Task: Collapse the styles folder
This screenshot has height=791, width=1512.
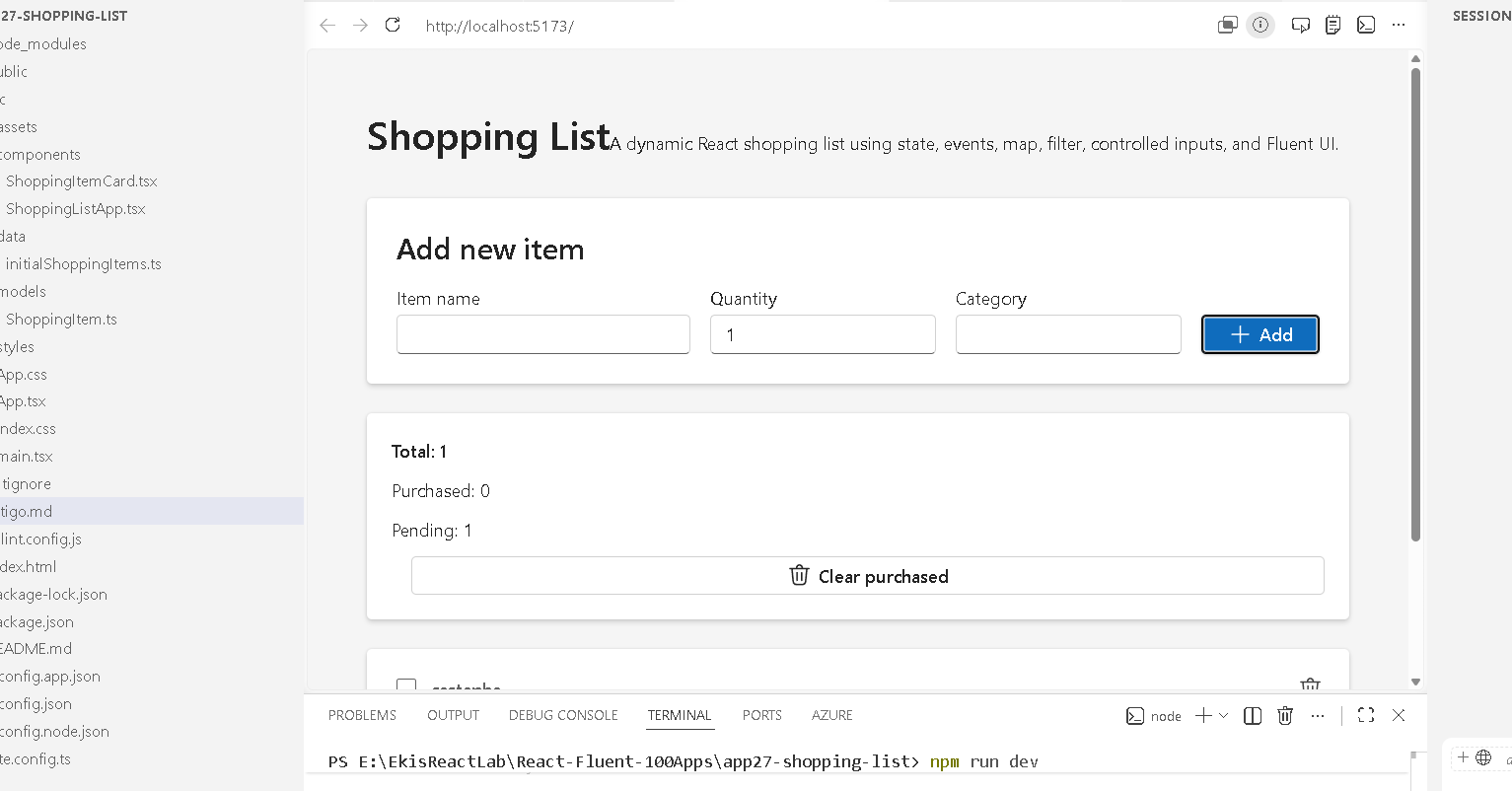Action: click(17, 347)
